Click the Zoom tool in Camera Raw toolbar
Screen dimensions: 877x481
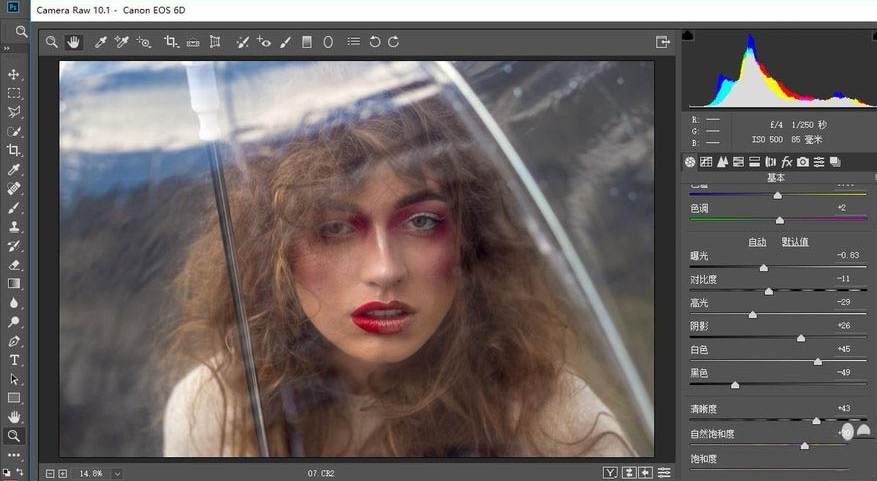51,42
